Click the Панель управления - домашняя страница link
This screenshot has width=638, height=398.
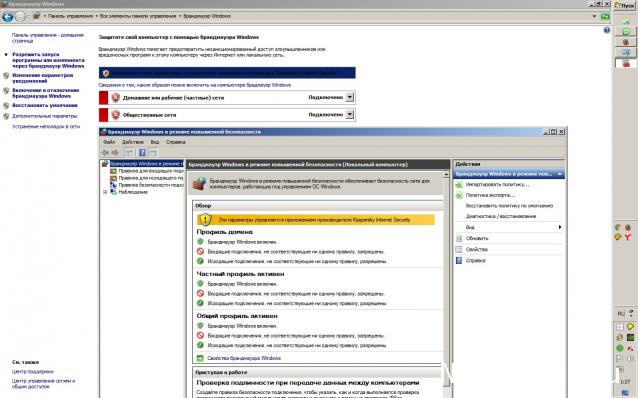48,38
